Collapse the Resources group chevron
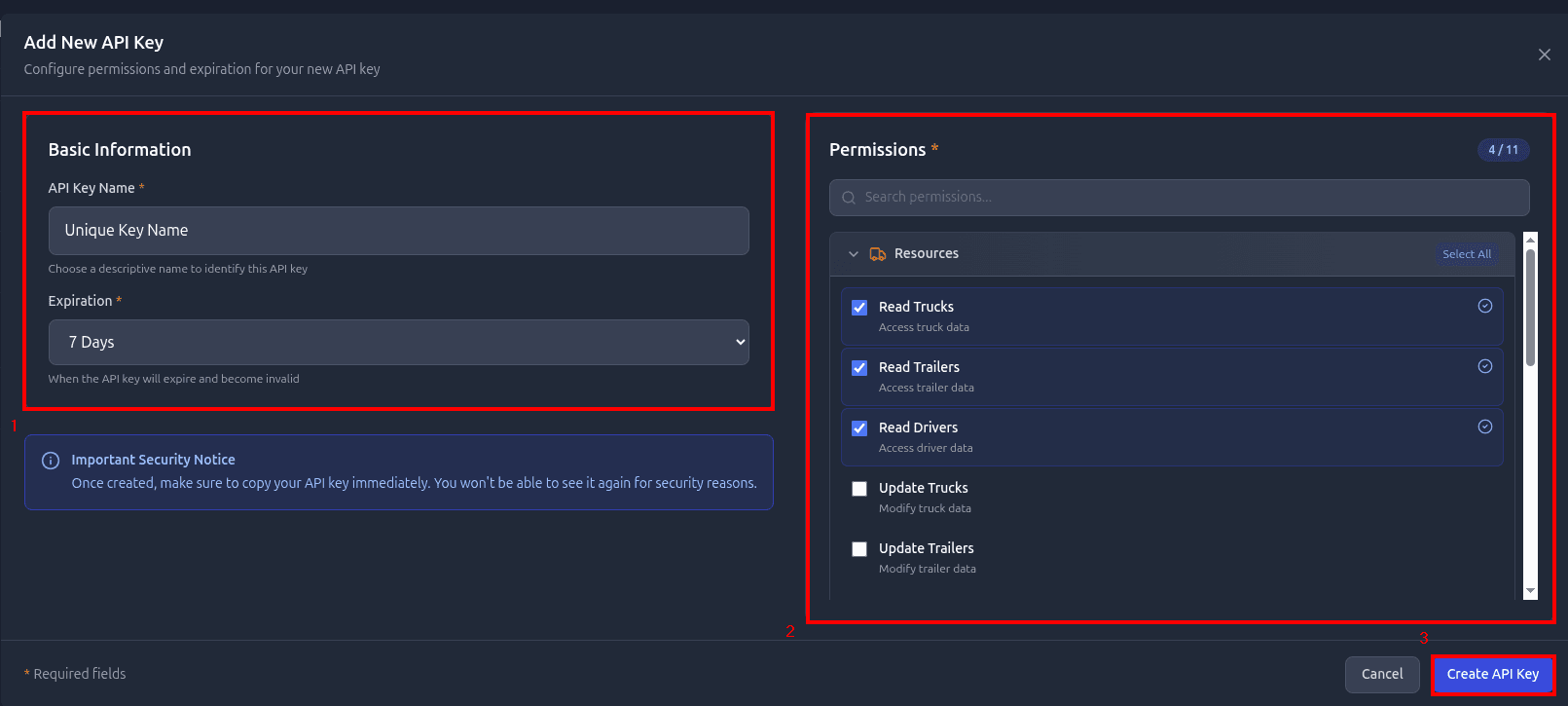Screen dimensions: 1568x706 pos(854,254)
